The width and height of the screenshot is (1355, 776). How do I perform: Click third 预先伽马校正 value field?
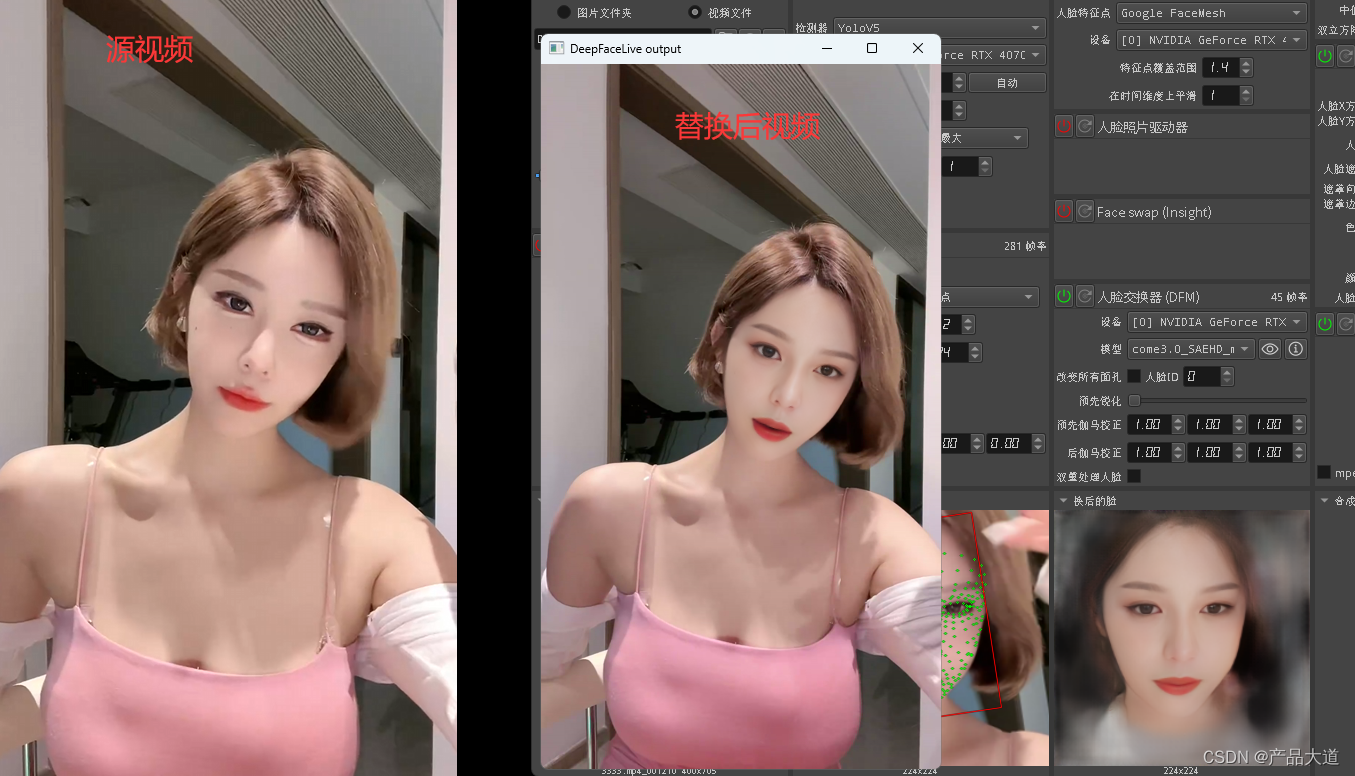point(1270,424)
